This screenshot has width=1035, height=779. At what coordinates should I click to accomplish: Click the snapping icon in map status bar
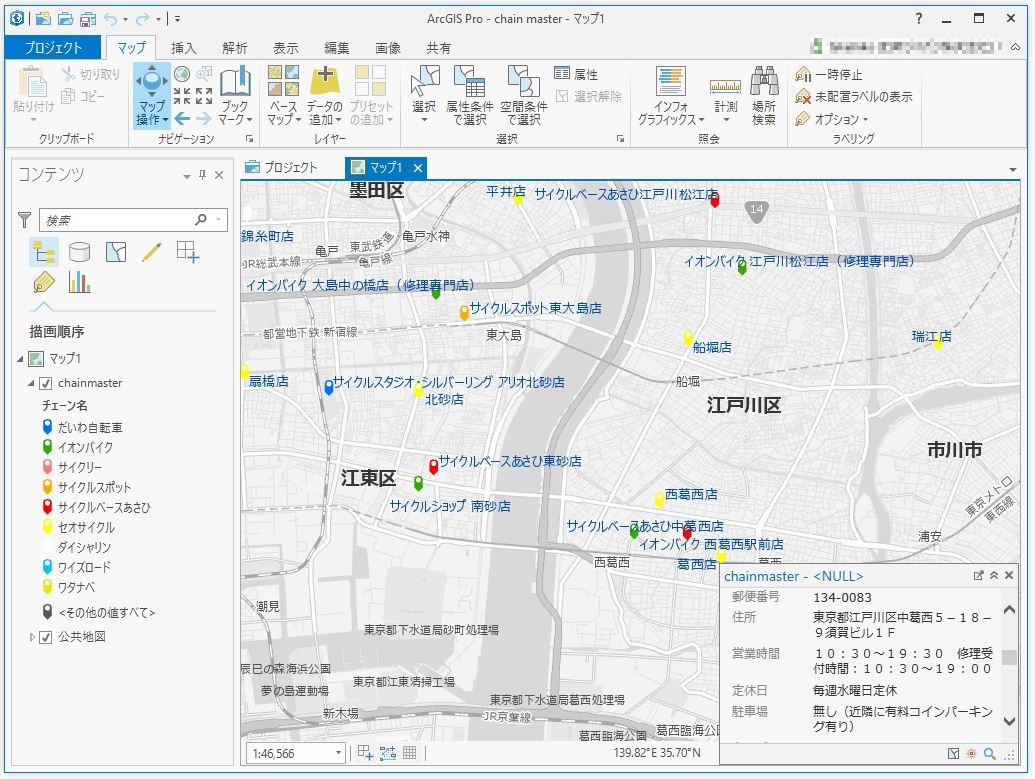[387, 752]
